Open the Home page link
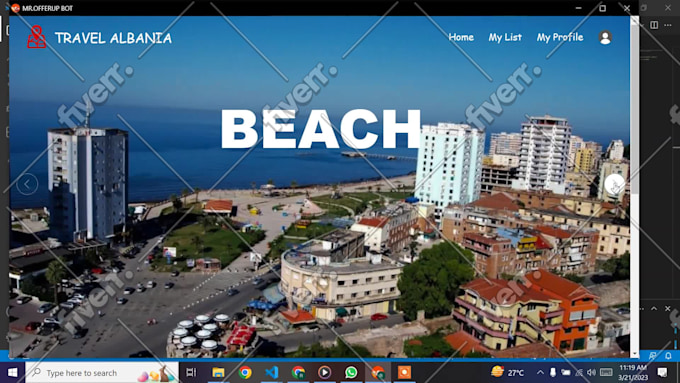 coord(461,37)
